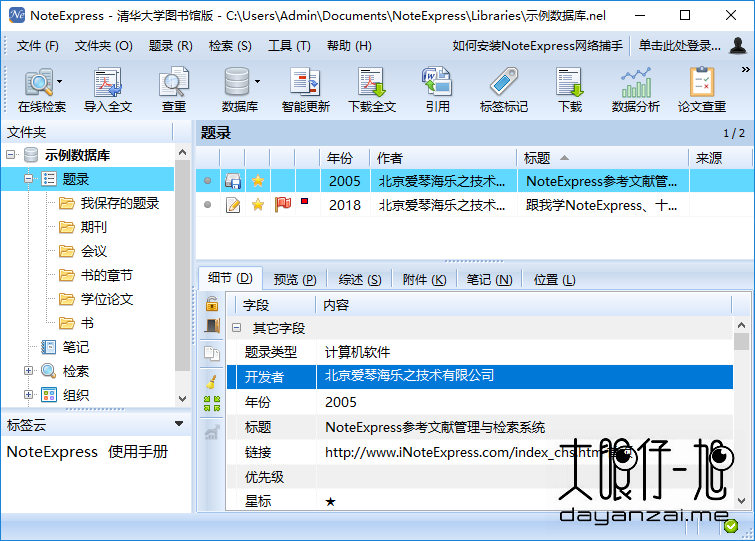Click the save disk icon on 2005 record
This screenshot has width=755, height=541.
point(233,181)
